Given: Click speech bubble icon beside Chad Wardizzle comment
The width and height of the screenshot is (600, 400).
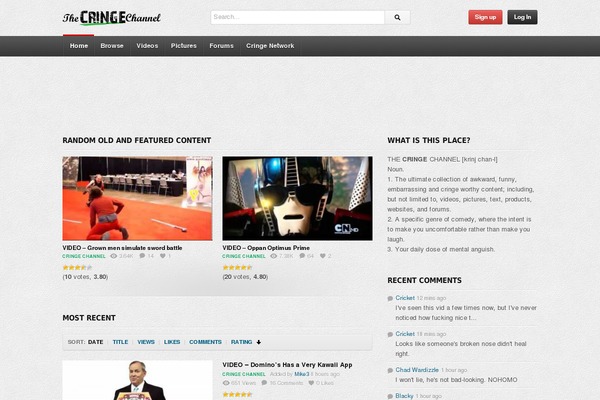Looking at the screenshot, I should pyautogui.click(x=390, y=370).
